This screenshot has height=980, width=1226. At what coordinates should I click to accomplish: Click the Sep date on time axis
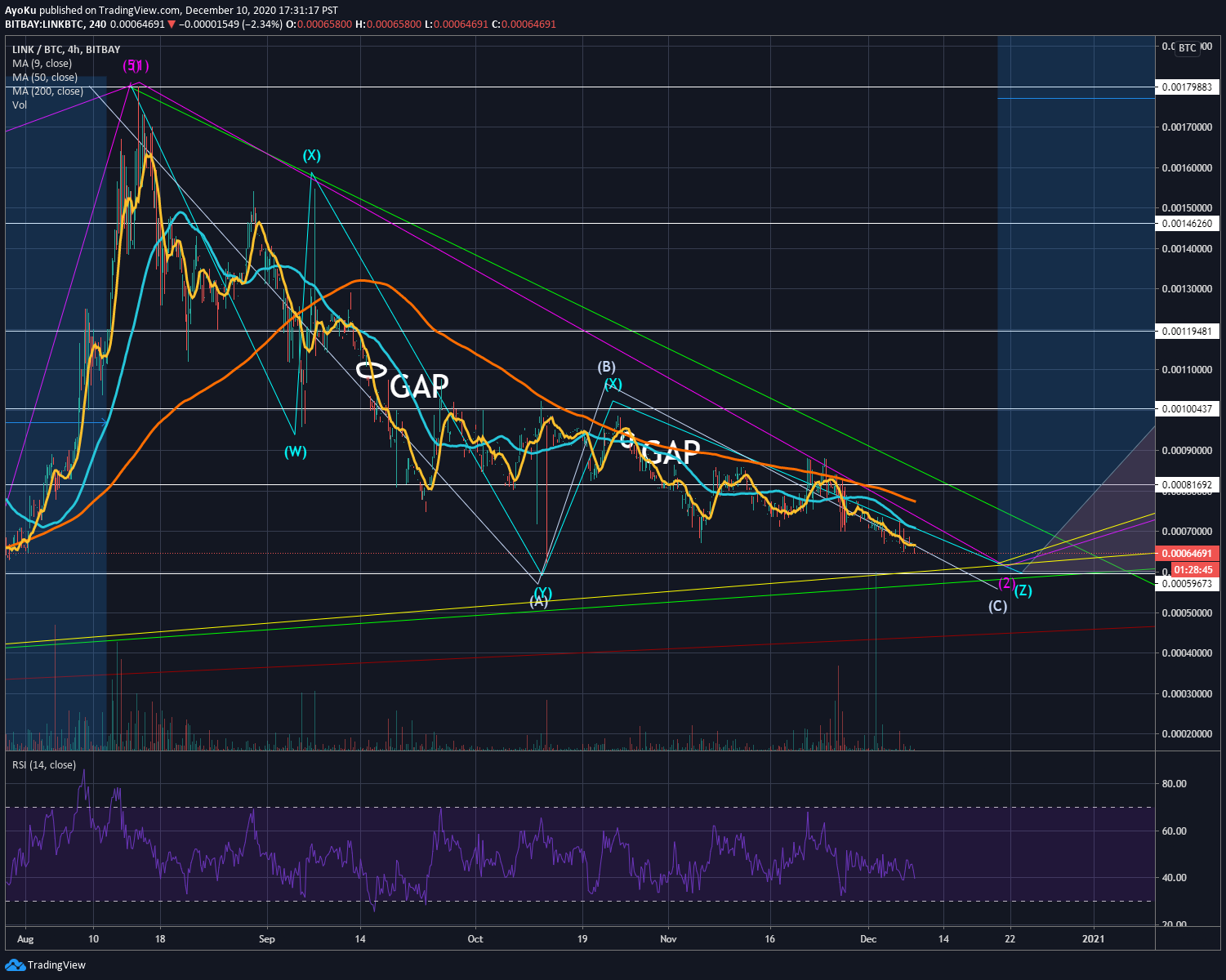point(267,939)
